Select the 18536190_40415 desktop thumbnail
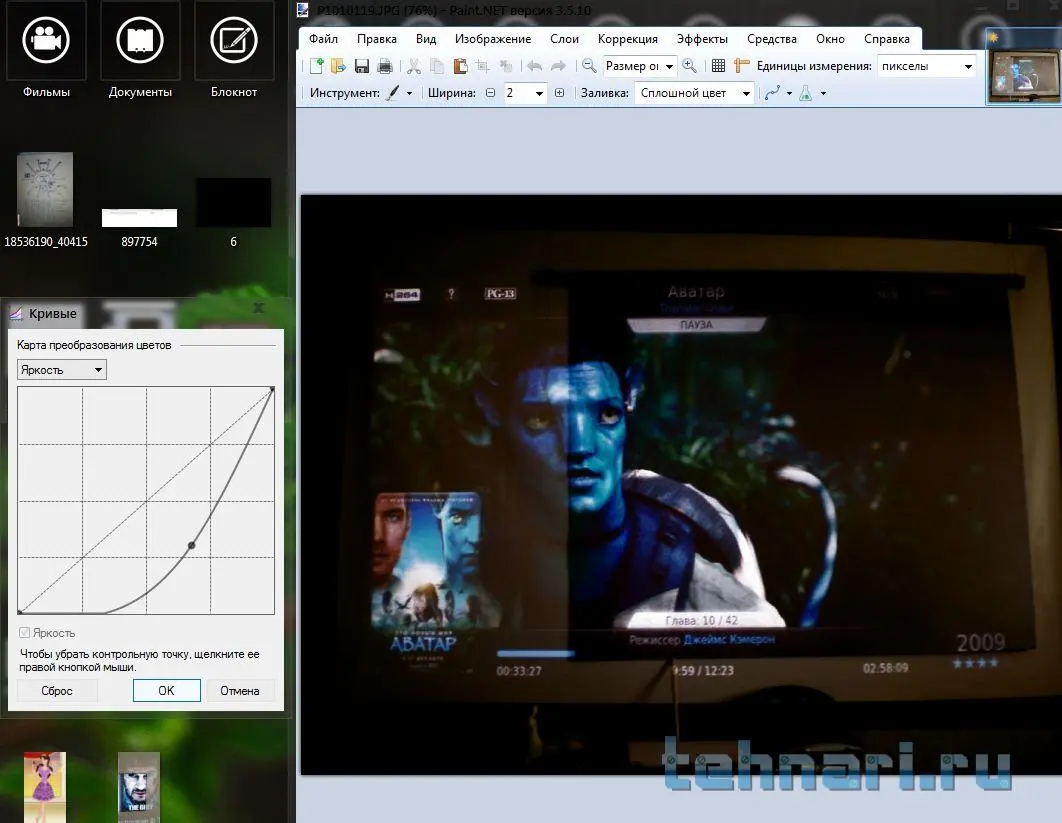The image size is (1062, 823). (x=45, y=190)
